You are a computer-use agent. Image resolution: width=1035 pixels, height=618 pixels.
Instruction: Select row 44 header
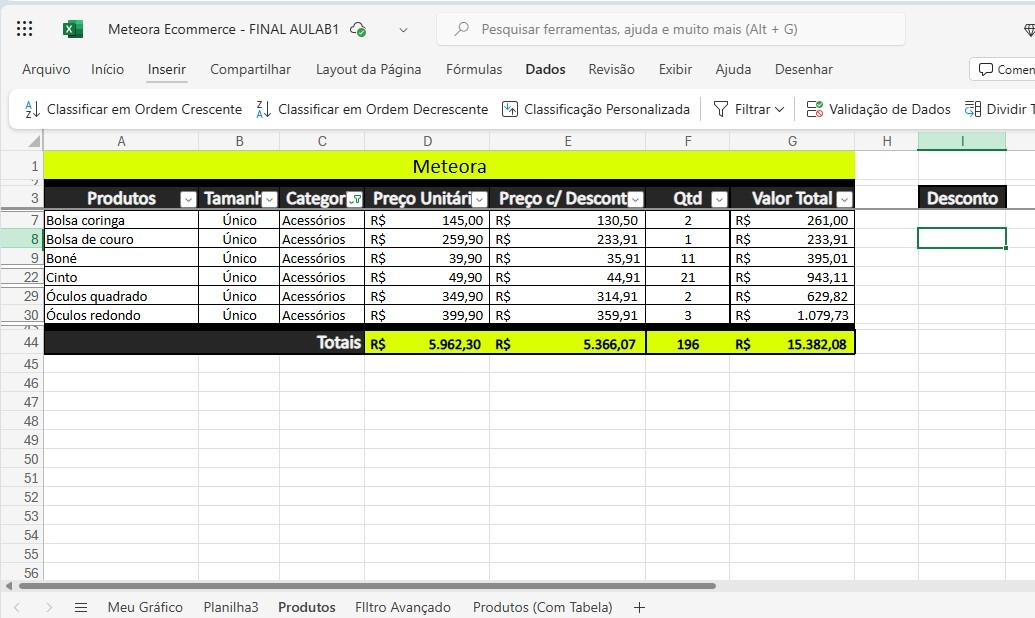coord(22,342)
